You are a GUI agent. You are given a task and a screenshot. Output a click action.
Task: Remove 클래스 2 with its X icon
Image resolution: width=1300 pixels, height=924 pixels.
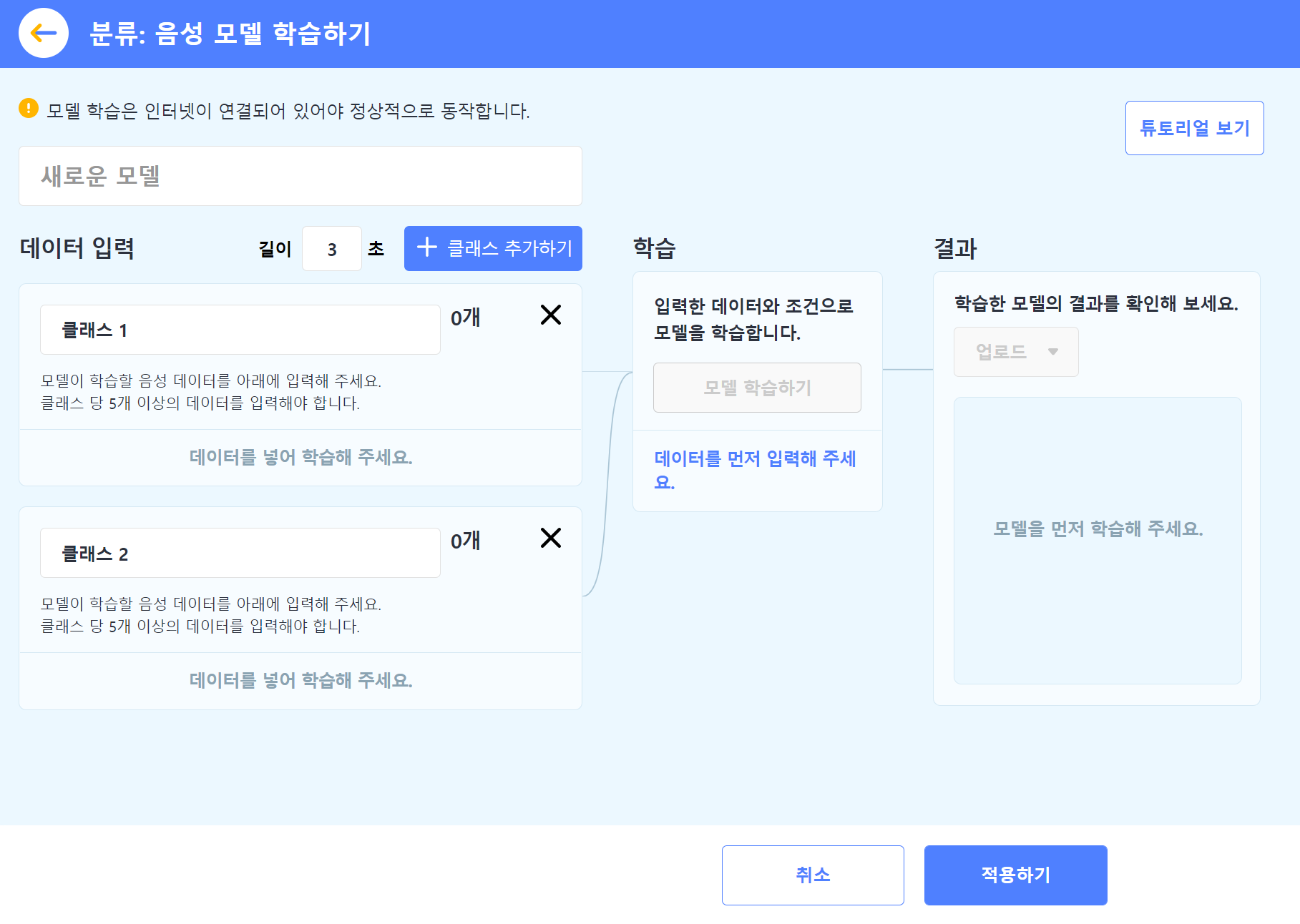pos(550,538)
